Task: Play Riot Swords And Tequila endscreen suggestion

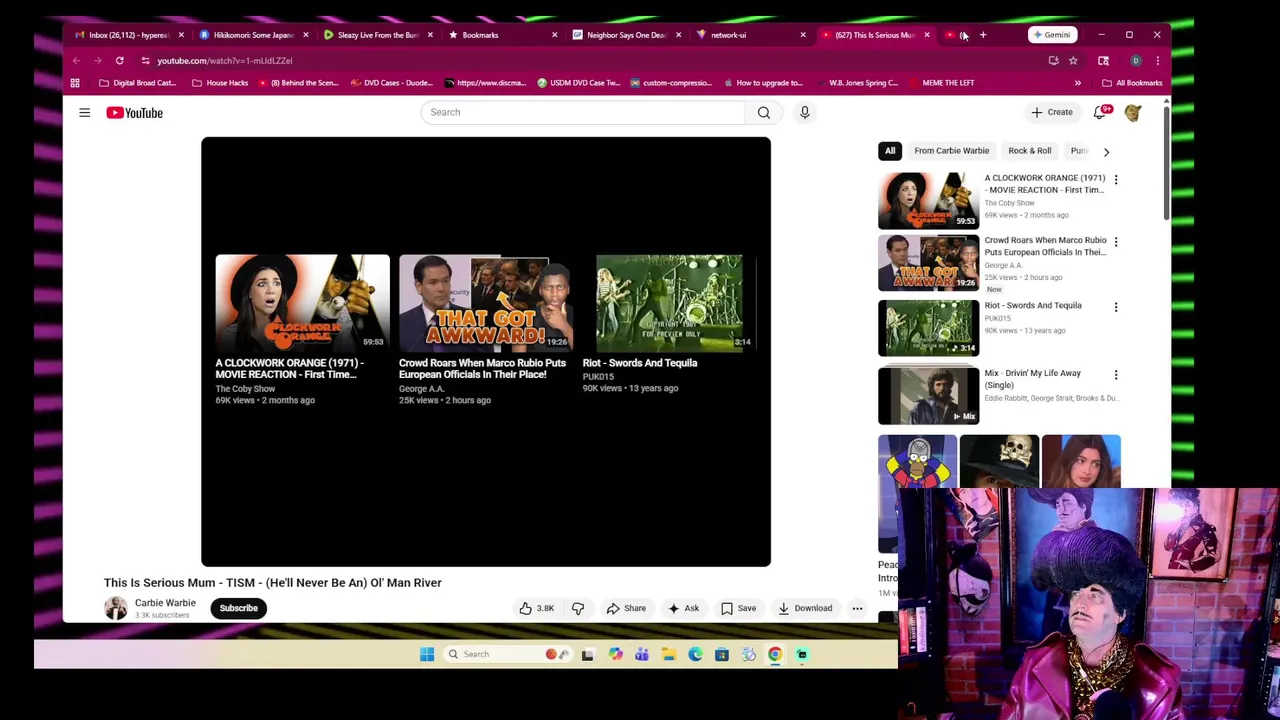Action: tap(669, 302)
